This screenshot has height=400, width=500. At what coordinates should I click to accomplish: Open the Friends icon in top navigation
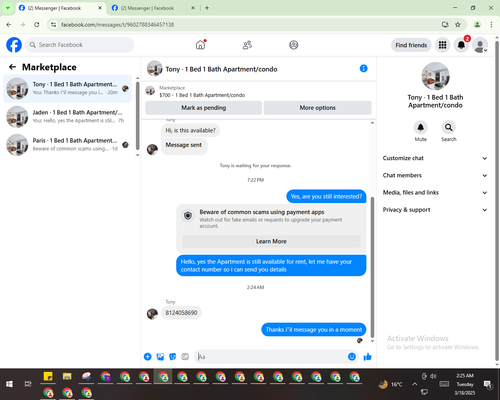[x=247, y=45]
